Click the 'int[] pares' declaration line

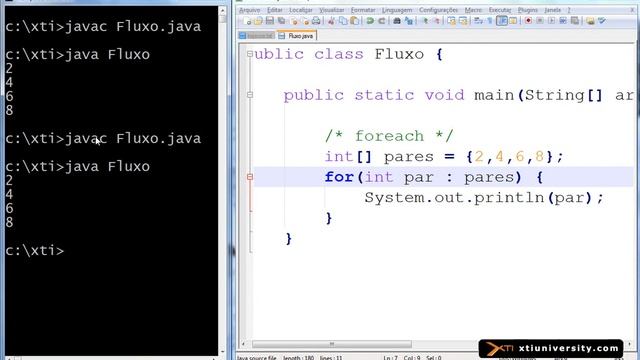pos(444,156)
